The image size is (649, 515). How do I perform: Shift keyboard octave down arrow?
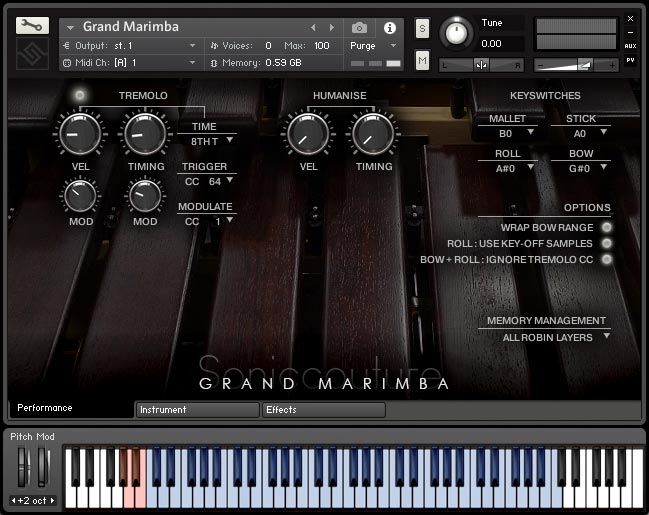pos(13,501)
